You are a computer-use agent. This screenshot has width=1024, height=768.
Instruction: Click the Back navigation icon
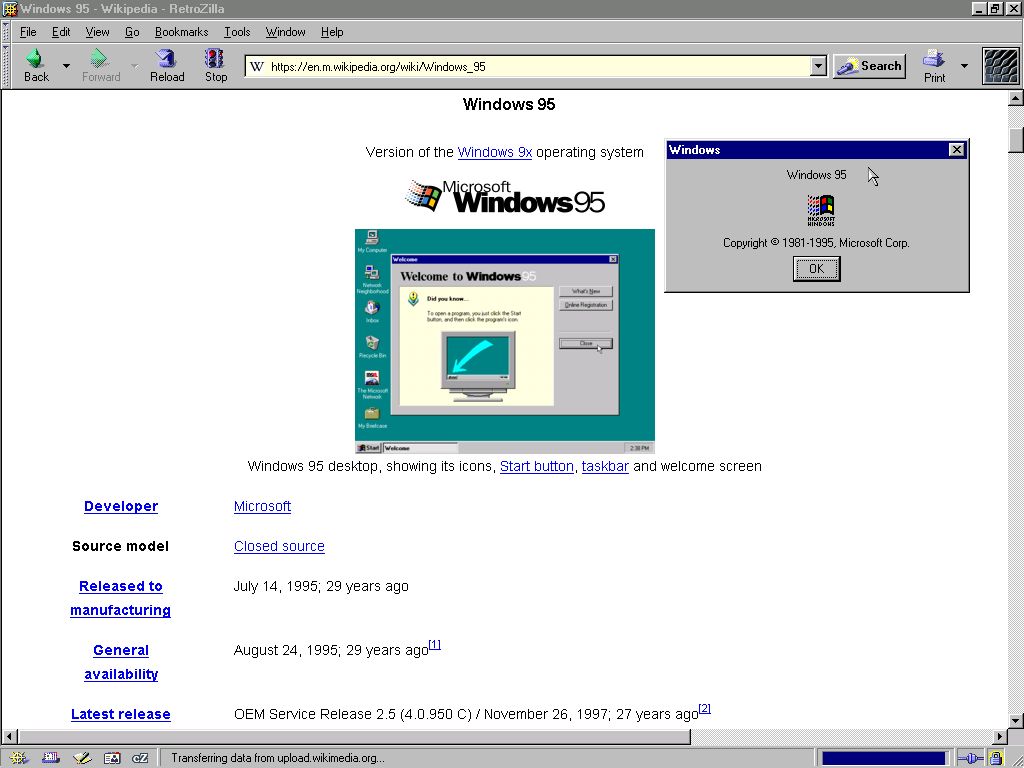pyautogui.click(x=36, y=65)
